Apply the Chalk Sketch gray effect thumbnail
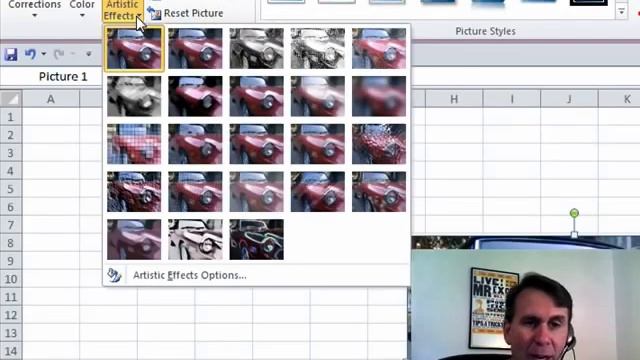The image size is (640, 360). (x=134, y=96)
